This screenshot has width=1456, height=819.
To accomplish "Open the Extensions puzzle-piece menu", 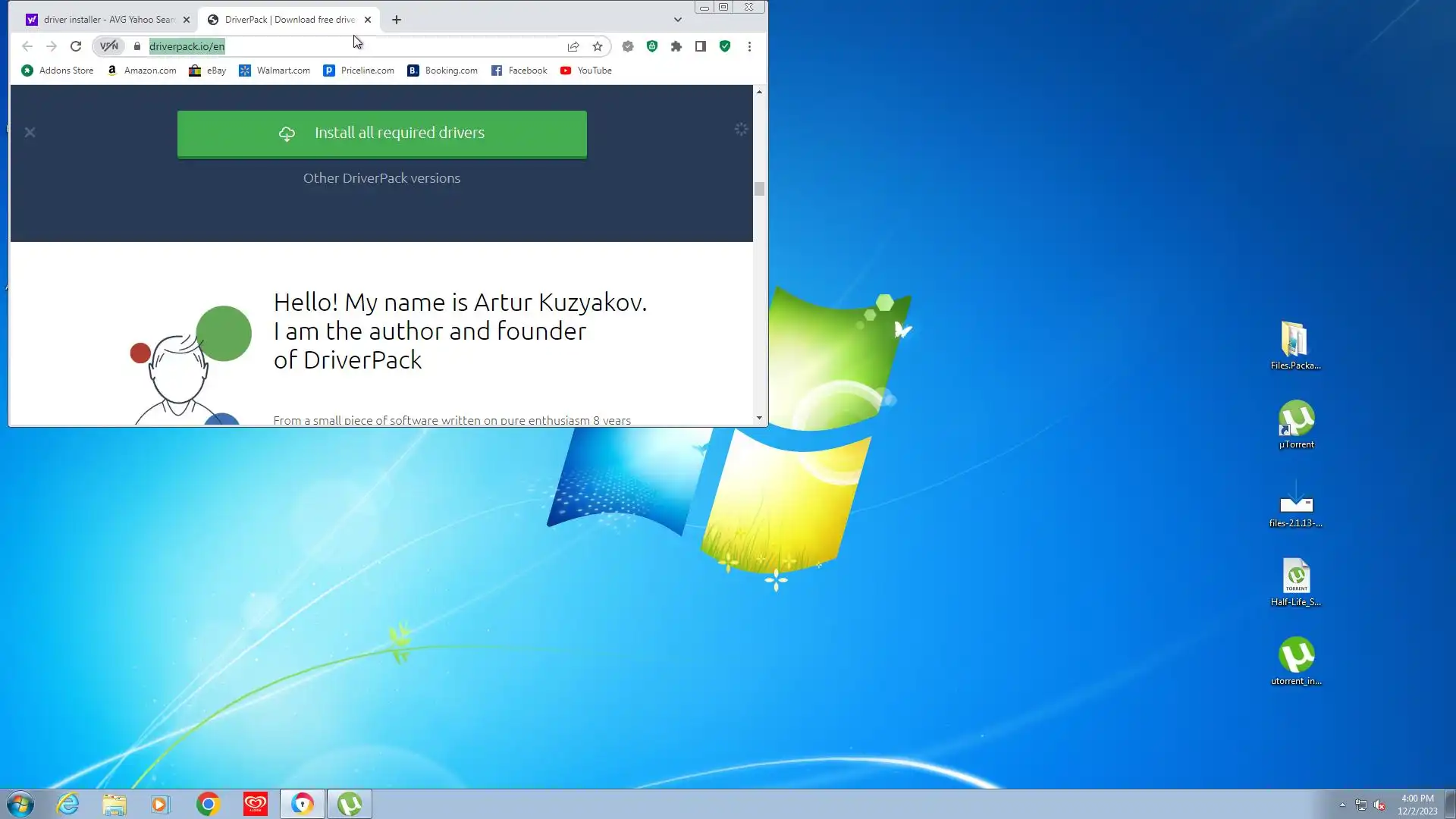I will point(676,46).
